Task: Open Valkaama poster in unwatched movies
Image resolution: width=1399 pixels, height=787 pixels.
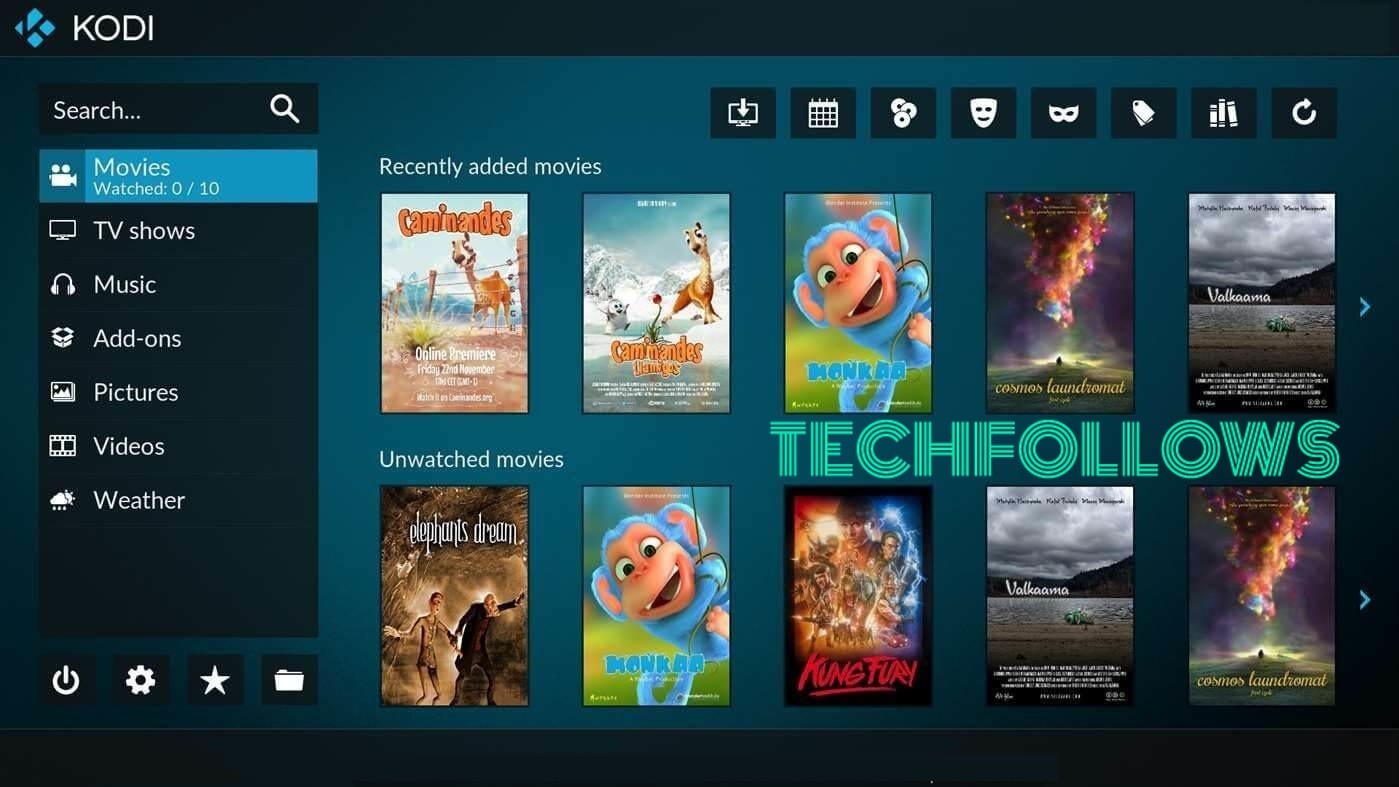Action: (1060, 596)
